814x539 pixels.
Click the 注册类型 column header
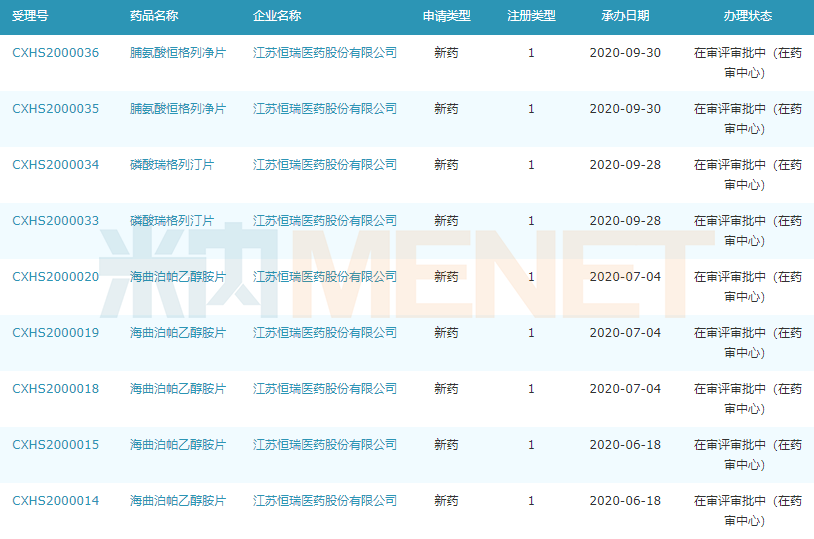point(531,16)
